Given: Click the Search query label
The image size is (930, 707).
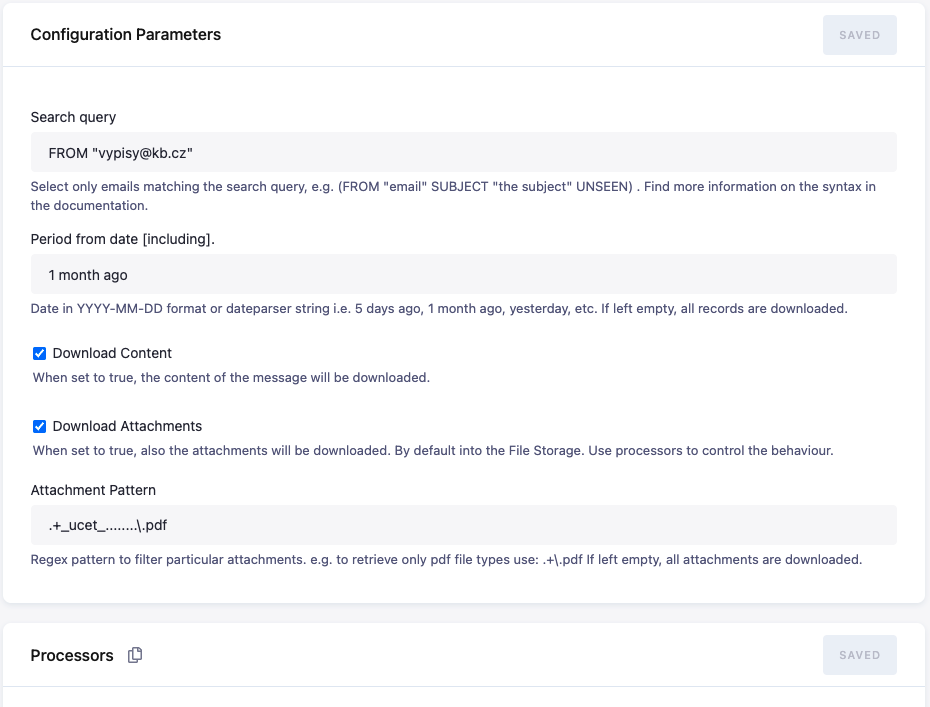Looking at the screenshot, I should [74, 117].
